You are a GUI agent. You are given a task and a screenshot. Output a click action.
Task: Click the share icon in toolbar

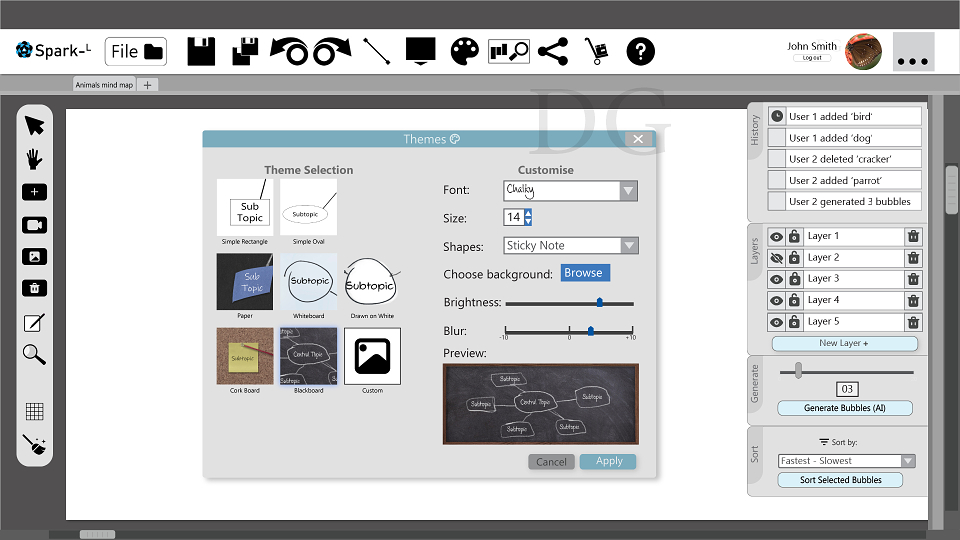tap(553, 51)
